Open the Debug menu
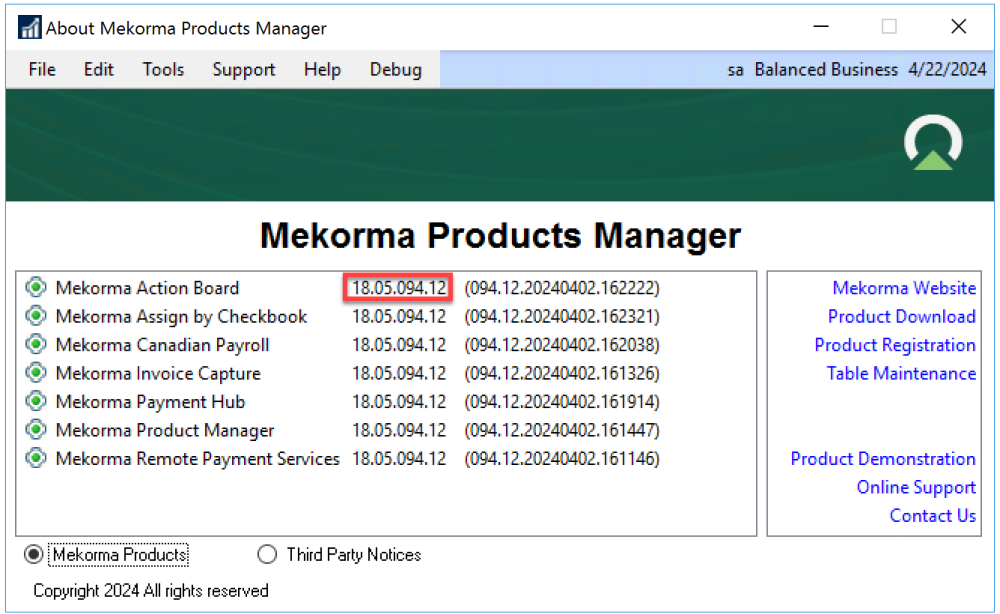This screenshot has width=1000, height=614. coord(396,70)
